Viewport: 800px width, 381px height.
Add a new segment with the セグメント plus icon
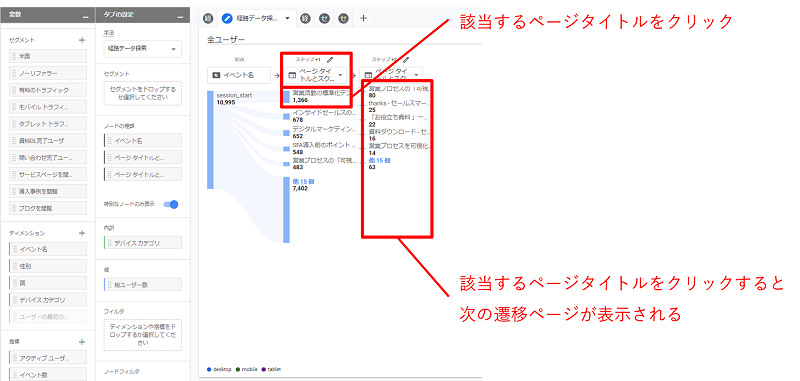tap(82, 40)
